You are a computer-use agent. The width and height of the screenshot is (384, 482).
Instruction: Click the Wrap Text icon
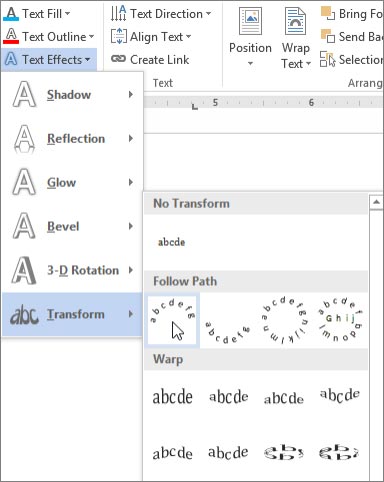pyautogui.click(x=295, y=21)
